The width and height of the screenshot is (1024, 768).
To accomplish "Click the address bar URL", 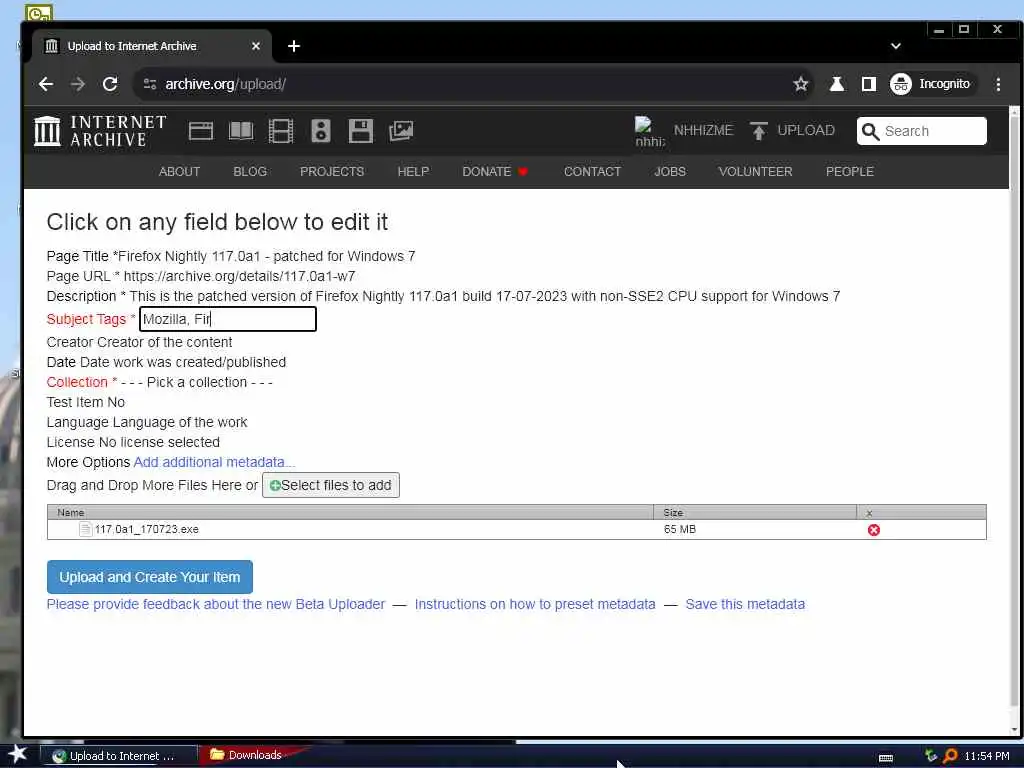I will (x=225, y=84).
